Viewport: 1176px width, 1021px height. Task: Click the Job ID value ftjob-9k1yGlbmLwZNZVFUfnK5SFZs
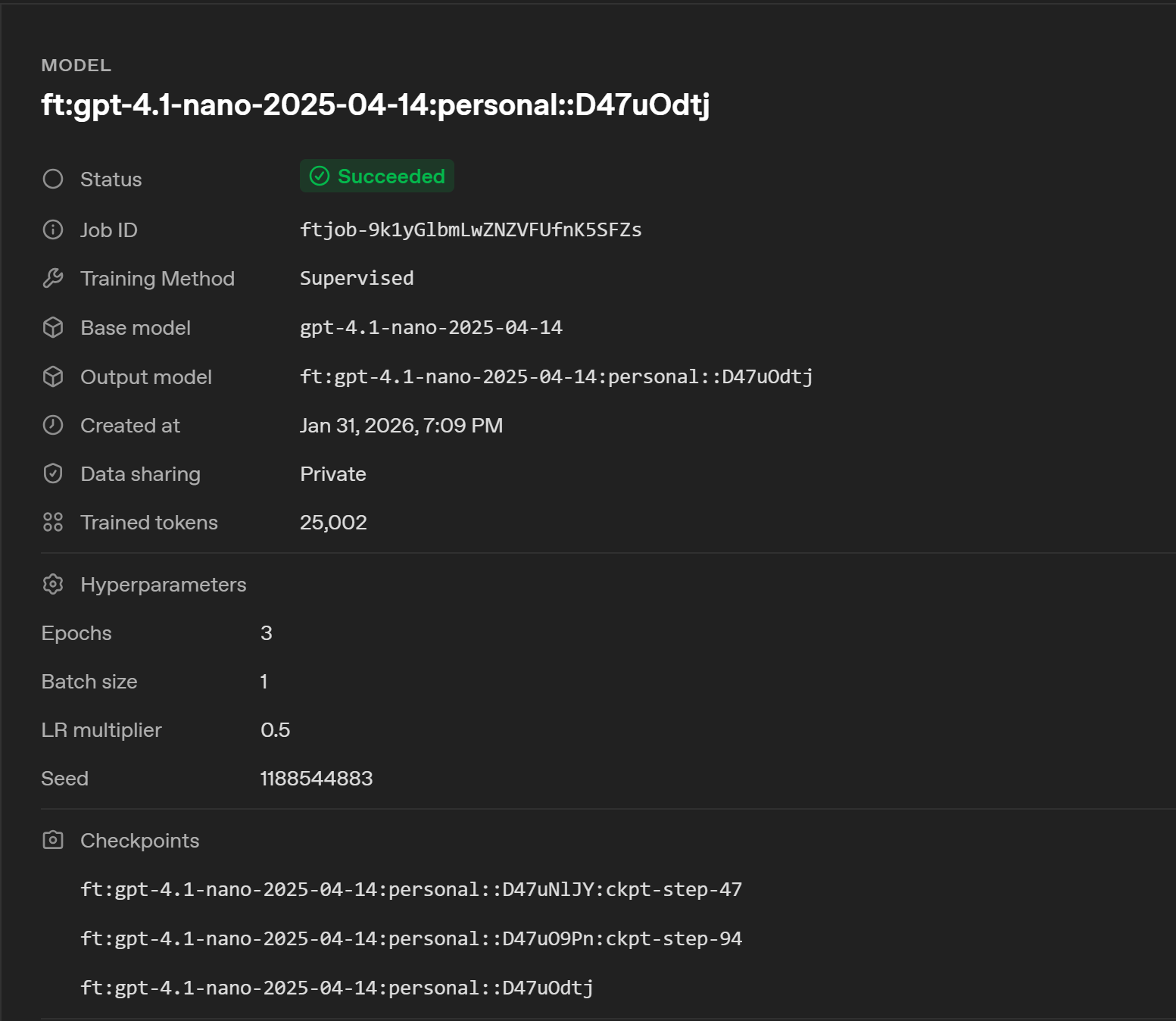pos(471,229)
